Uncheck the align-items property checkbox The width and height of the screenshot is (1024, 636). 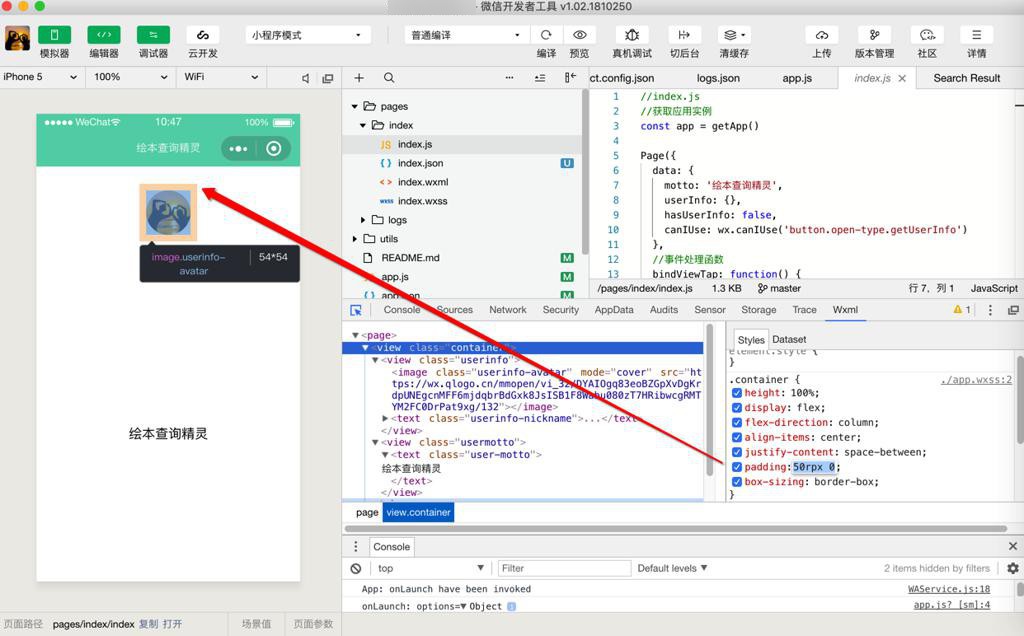point(737,437)
